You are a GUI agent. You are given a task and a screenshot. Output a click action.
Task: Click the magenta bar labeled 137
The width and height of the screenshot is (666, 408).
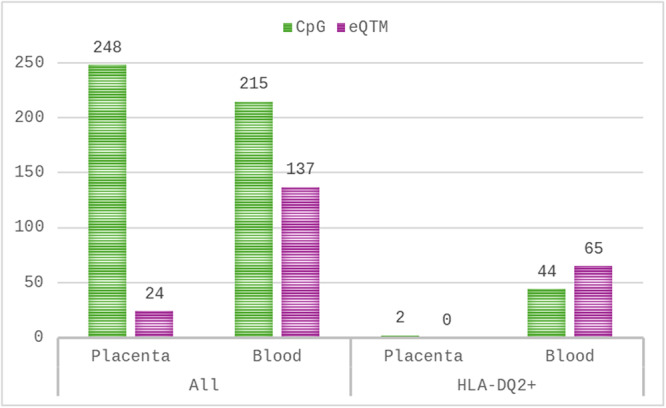coord(301,262)
